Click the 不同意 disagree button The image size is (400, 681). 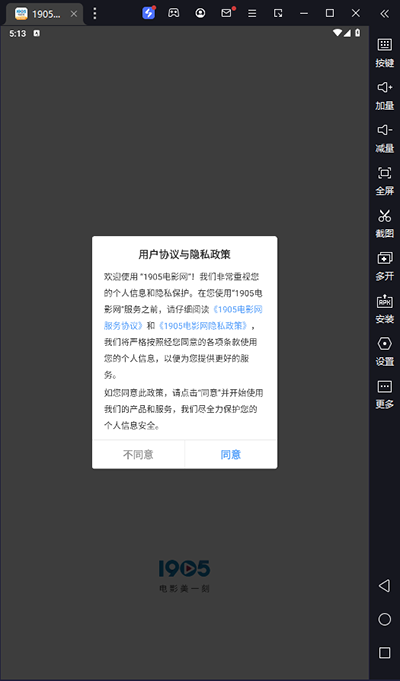tap(138, 454)
